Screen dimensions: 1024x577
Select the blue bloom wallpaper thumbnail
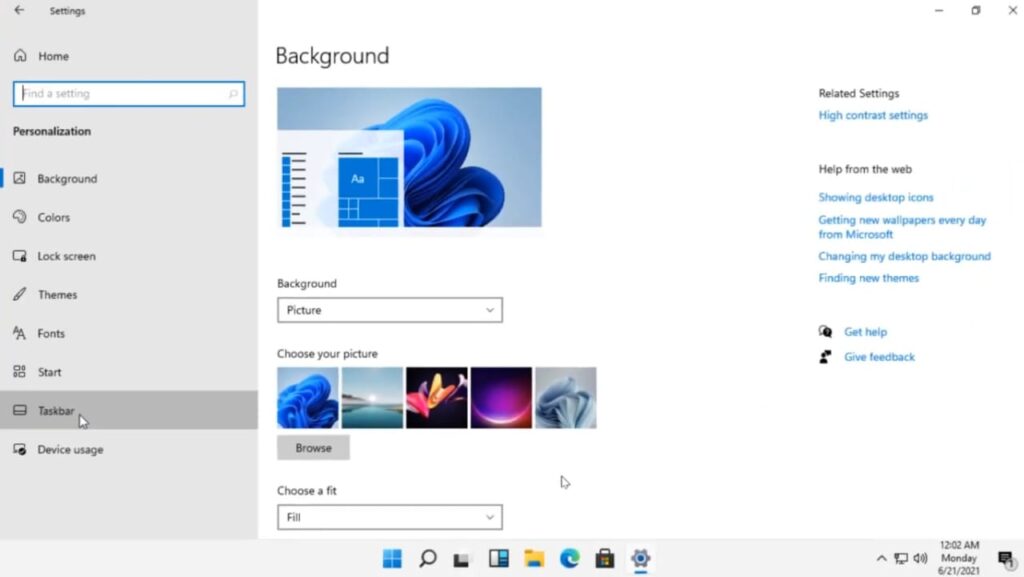(x=308, y=398)
